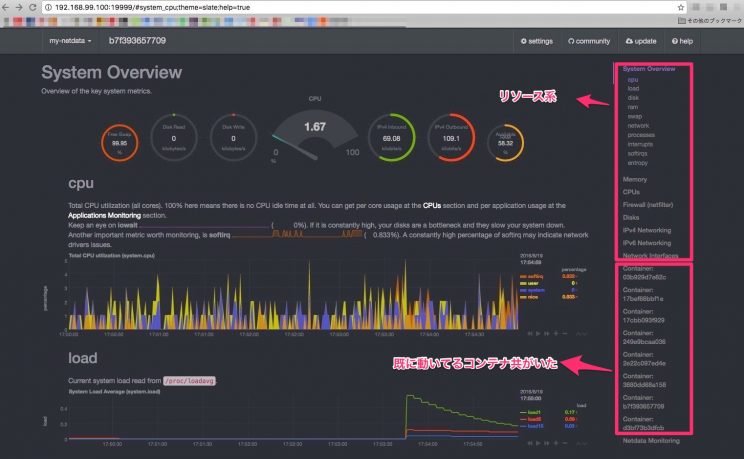Click the browser back arrow
The height and width of the screenshot is (459, 744).
pyautogui.click(x=8, y=6)
